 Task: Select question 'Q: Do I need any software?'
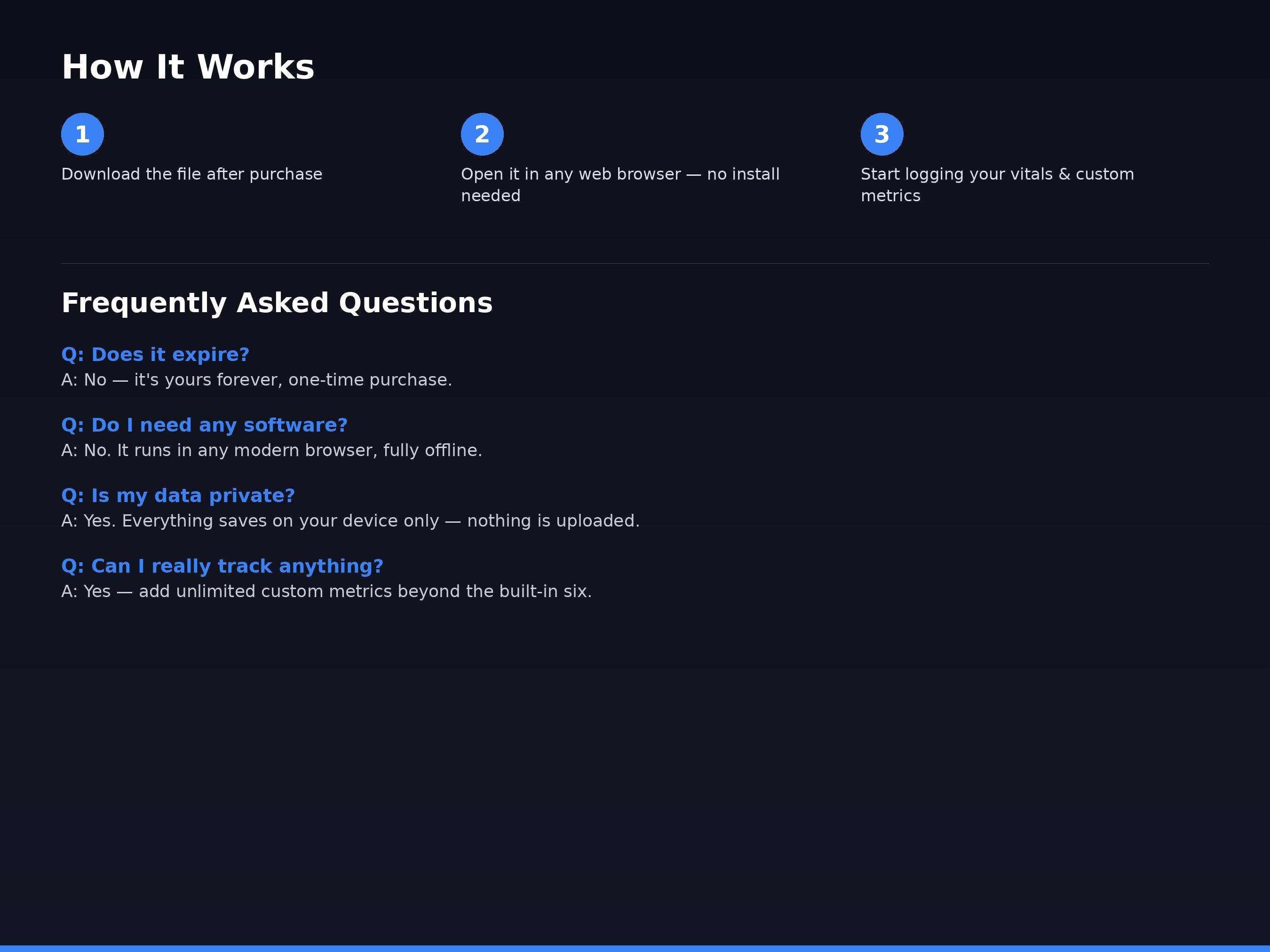point(205,425)
